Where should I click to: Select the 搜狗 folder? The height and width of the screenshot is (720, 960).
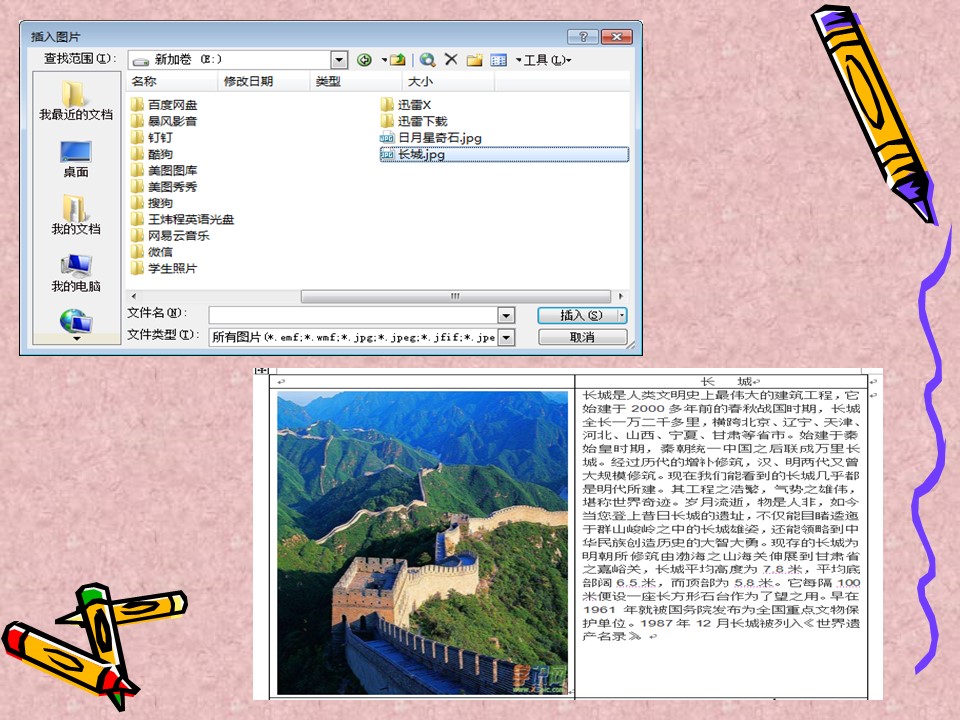pyautogui.click(x=152, y=203)
